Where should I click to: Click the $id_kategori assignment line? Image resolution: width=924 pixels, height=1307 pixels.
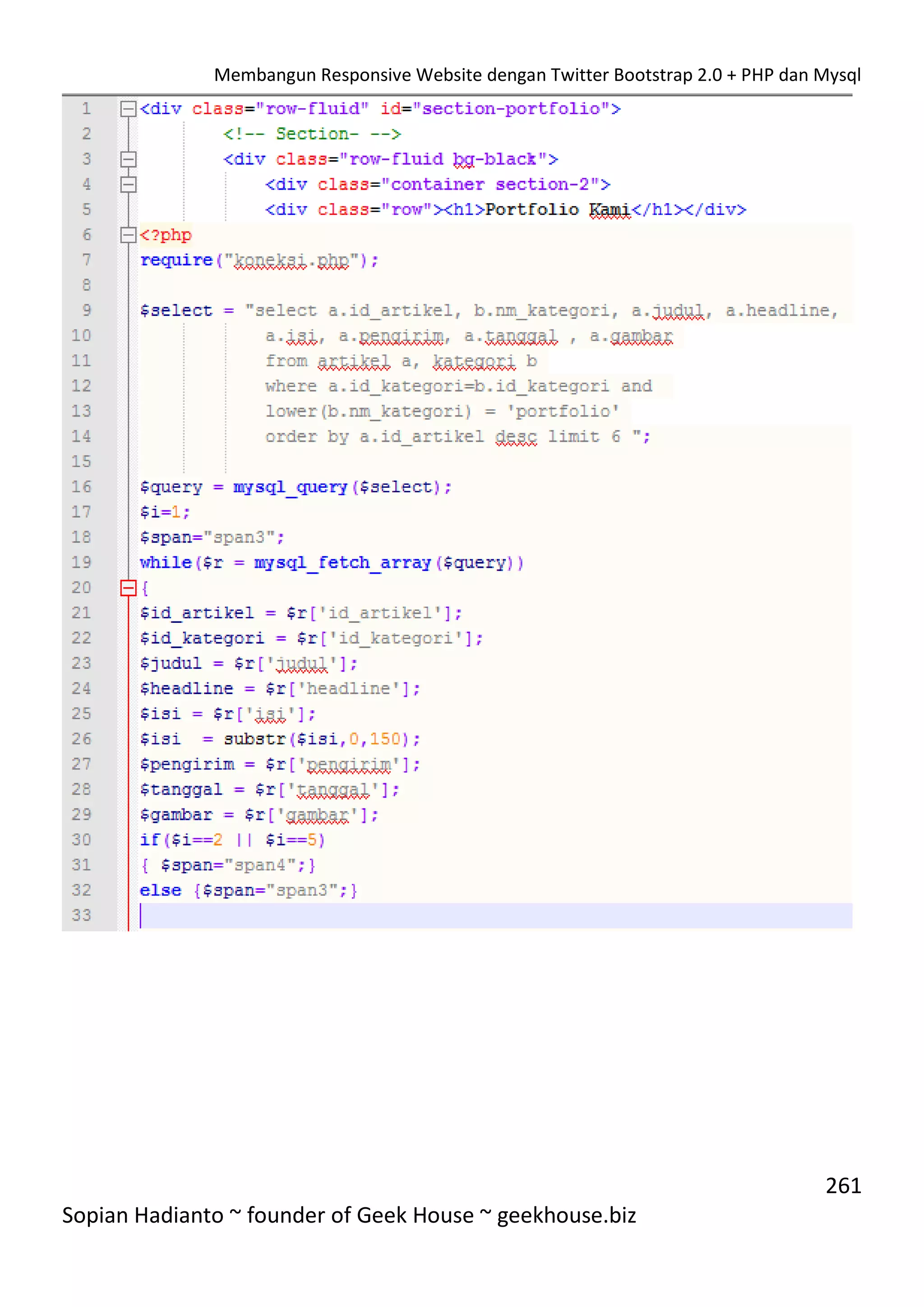coord(311,638)
